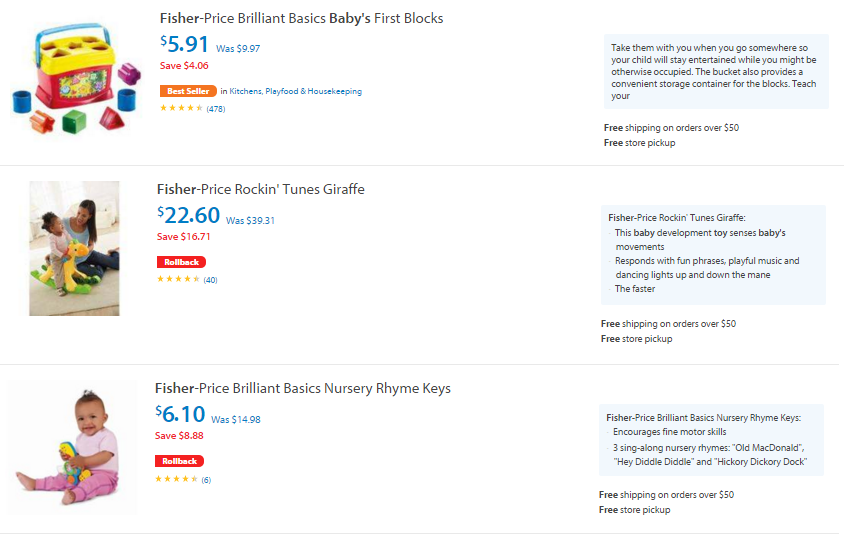Click First Blocks description text box

(716, 71)
